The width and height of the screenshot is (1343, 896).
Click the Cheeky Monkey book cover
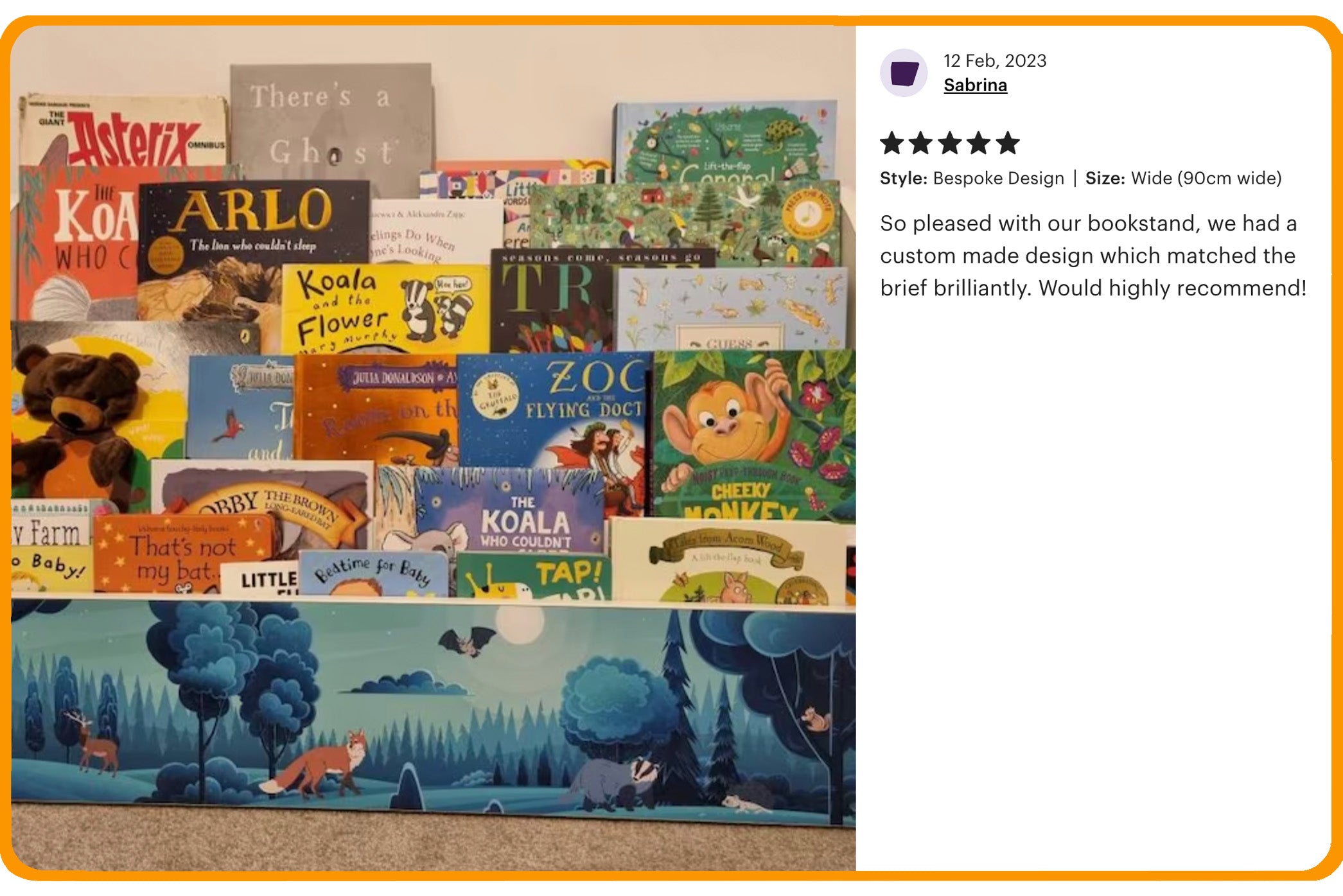tap(754, 435)
